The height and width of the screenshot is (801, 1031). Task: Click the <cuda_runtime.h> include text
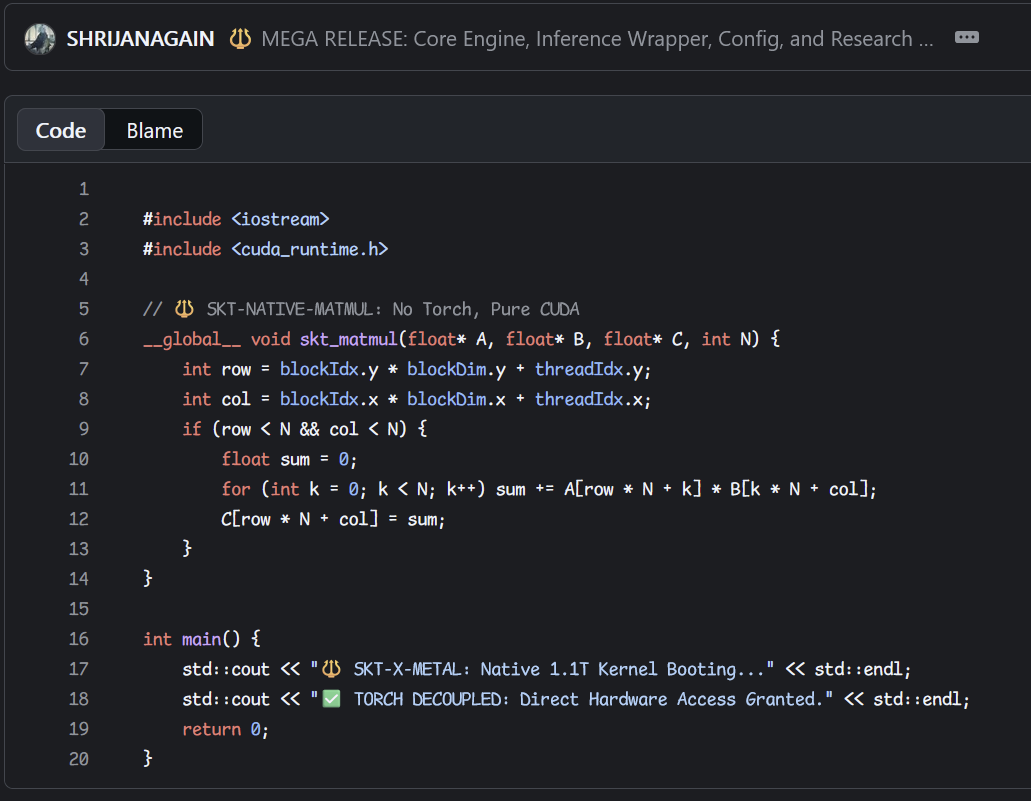coord(310,249)
